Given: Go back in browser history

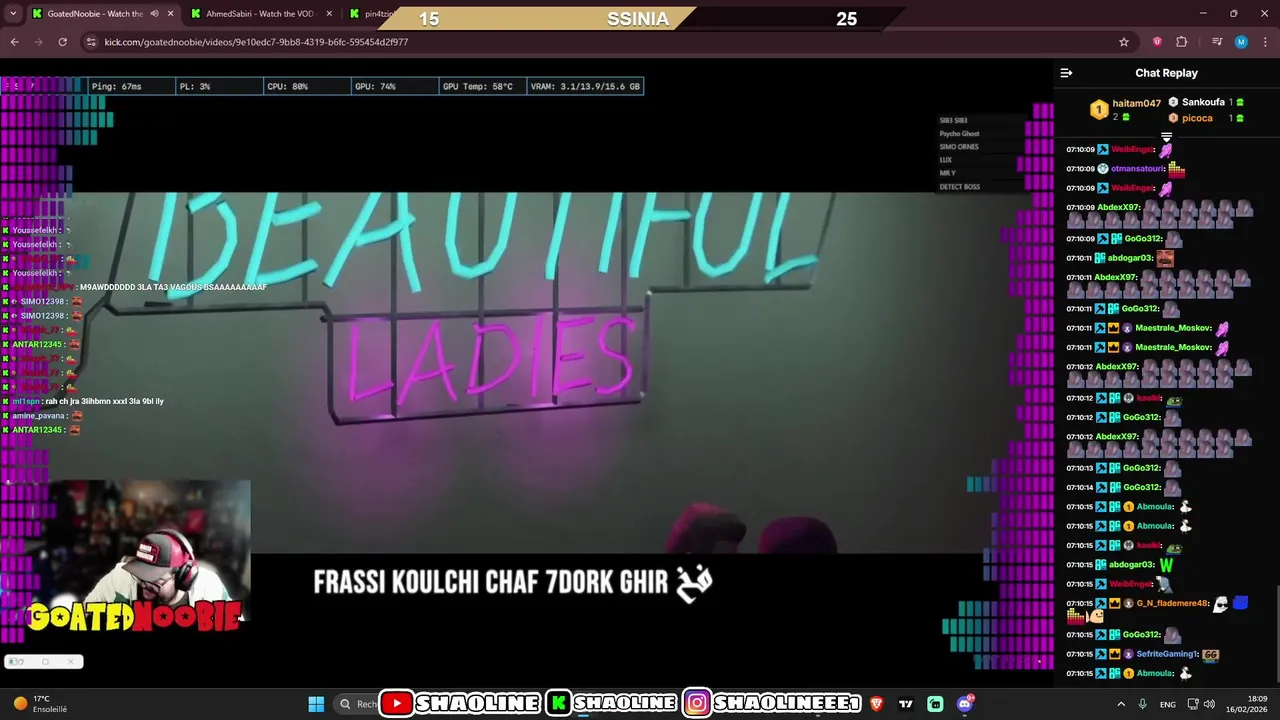Looking at the screenshot, I should (14, 42).
